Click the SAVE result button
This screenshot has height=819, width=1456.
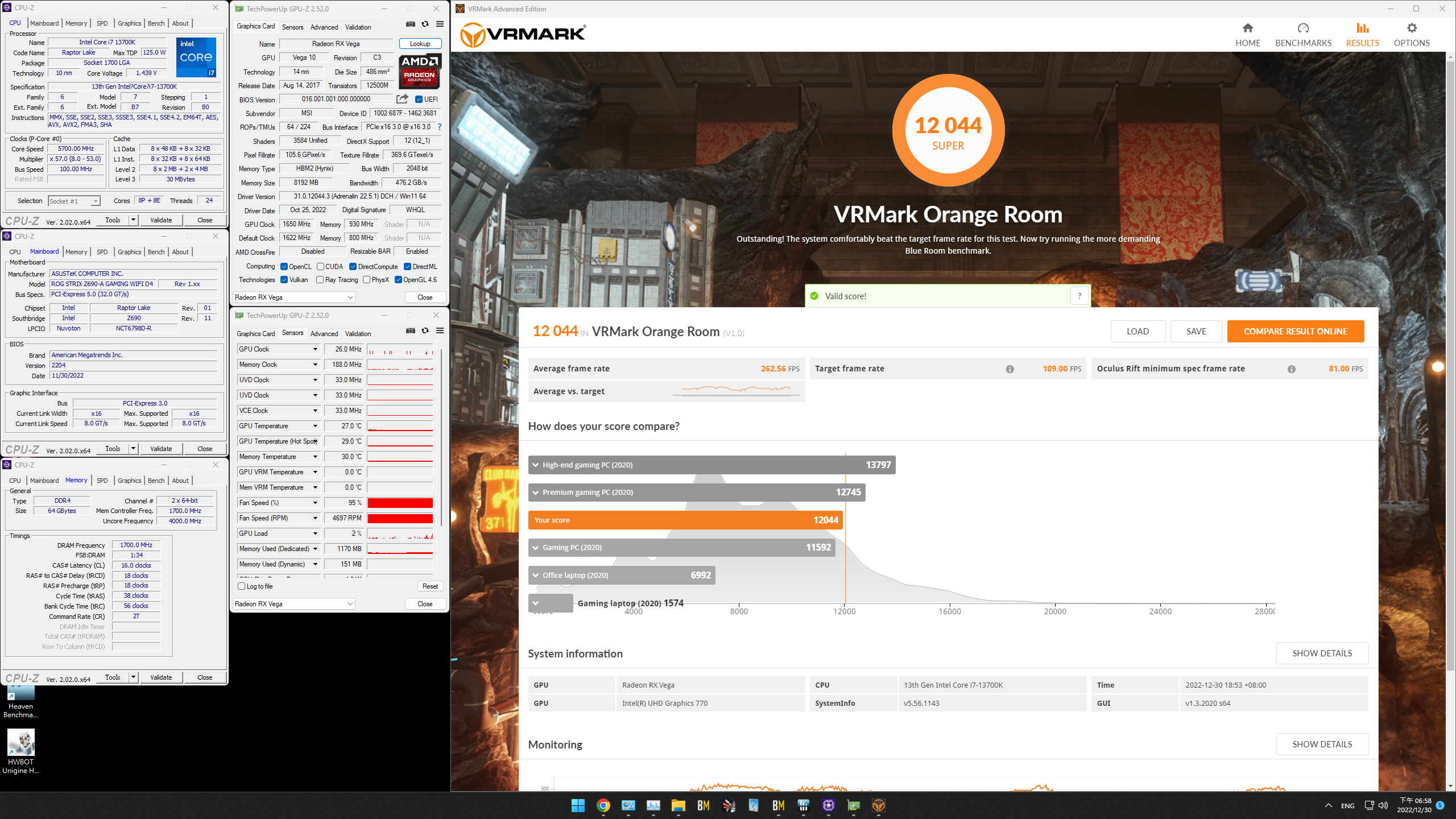coord(1196,332)
